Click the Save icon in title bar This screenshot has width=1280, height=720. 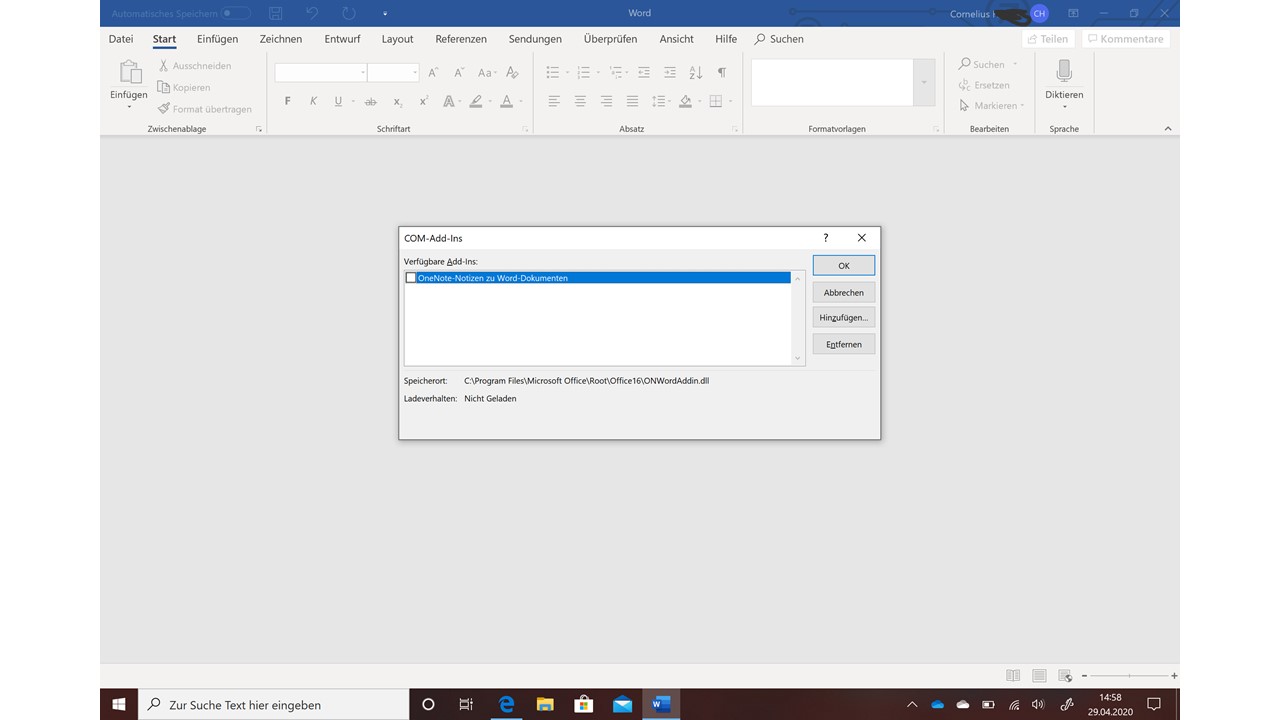(276, 14)
